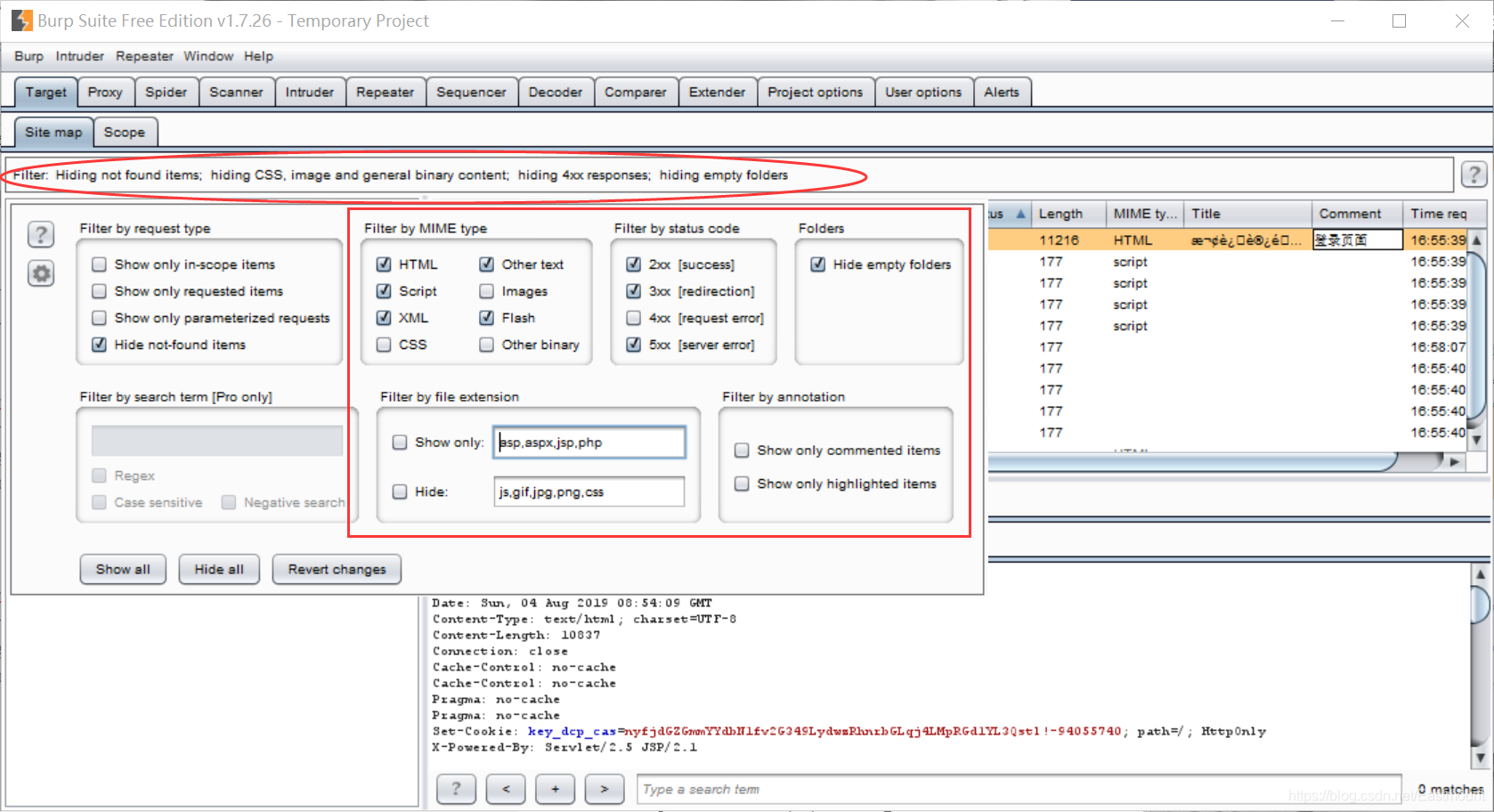The image size is (1494, 812).
Task: Enable the CSS MIME type checkbox
Action: [x=384, y=345]
